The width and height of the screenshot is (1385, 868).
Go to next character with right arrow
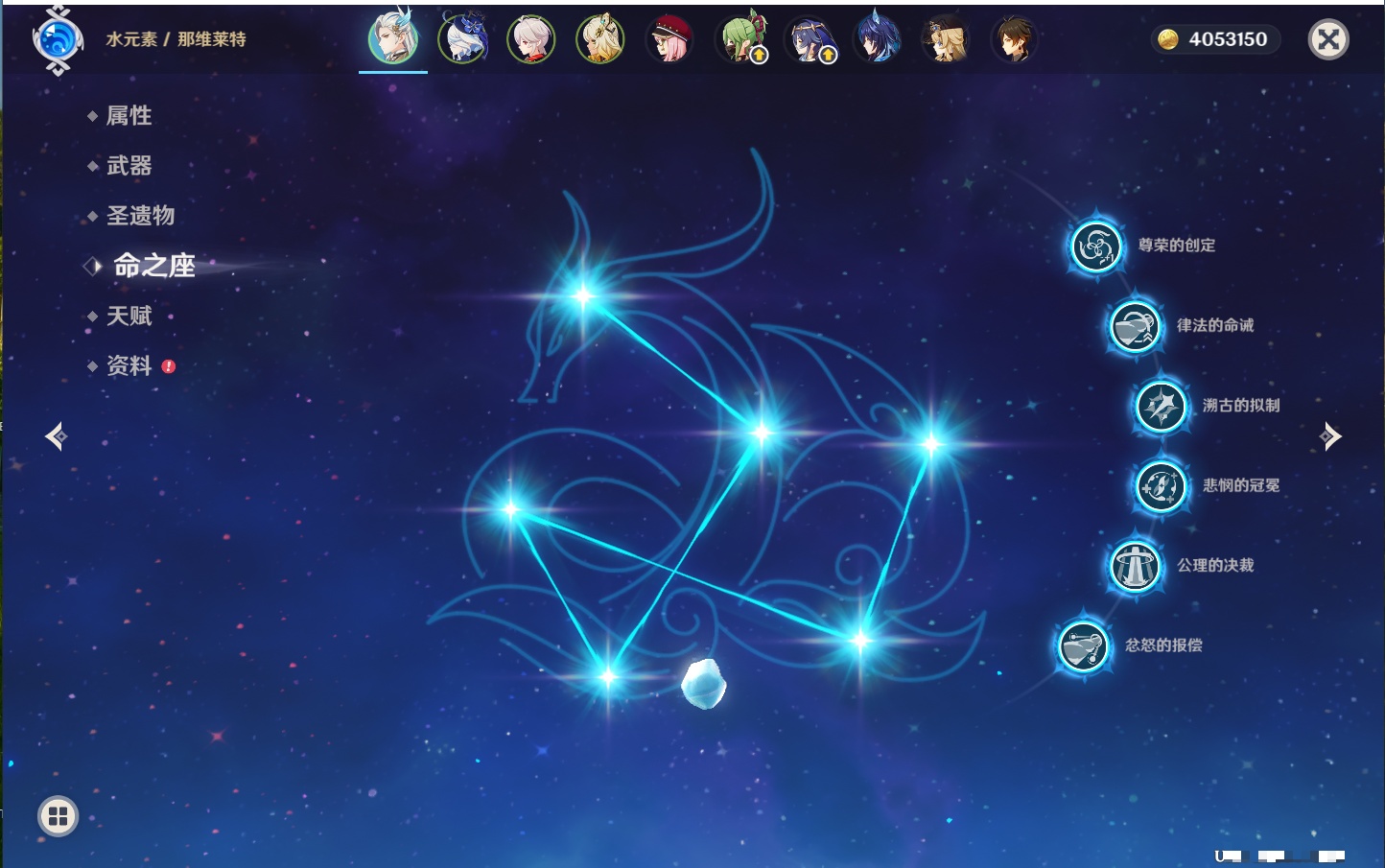[1330, 436]
